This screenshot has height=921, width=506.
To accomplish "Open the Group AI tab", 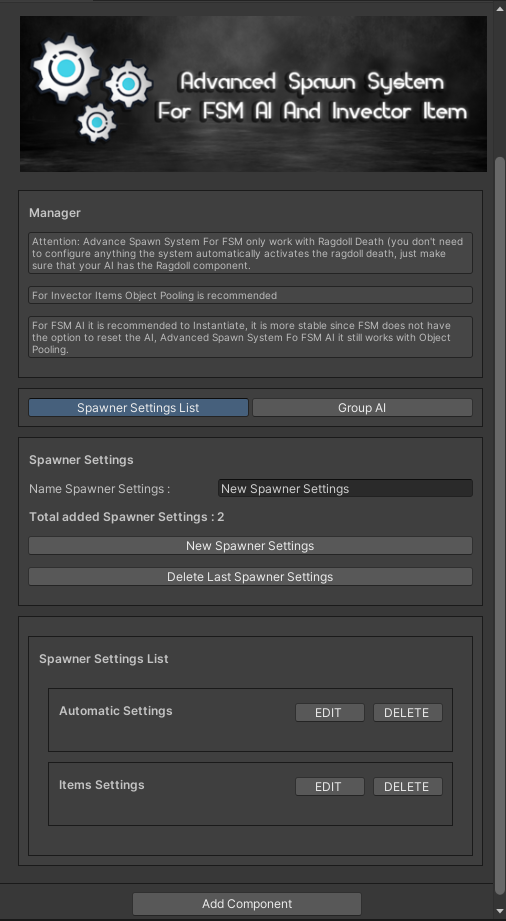I will tap(362, 408).
